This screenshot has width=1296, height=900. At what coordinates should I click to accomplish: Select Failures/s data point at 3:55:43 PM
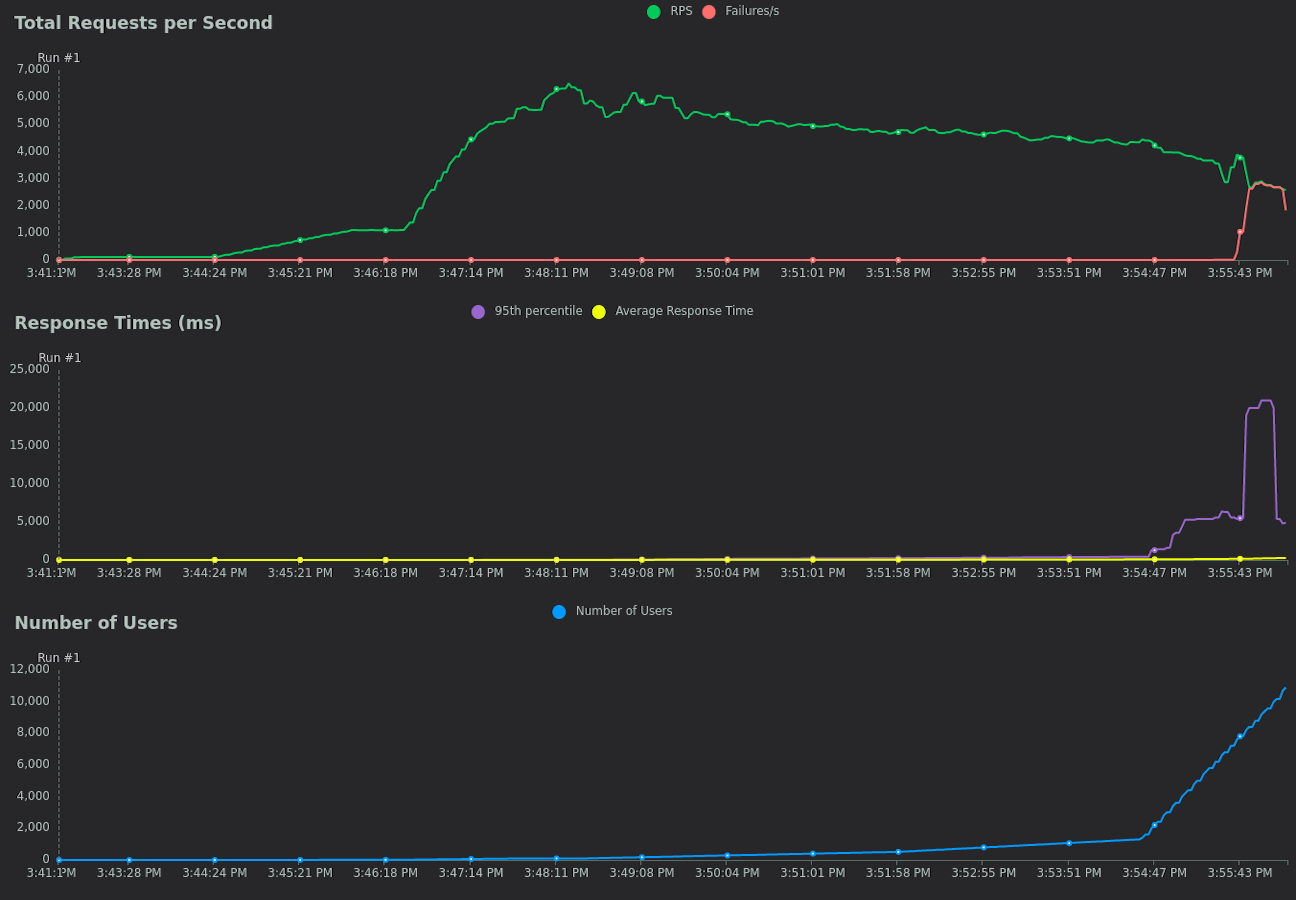(1240, 232)
